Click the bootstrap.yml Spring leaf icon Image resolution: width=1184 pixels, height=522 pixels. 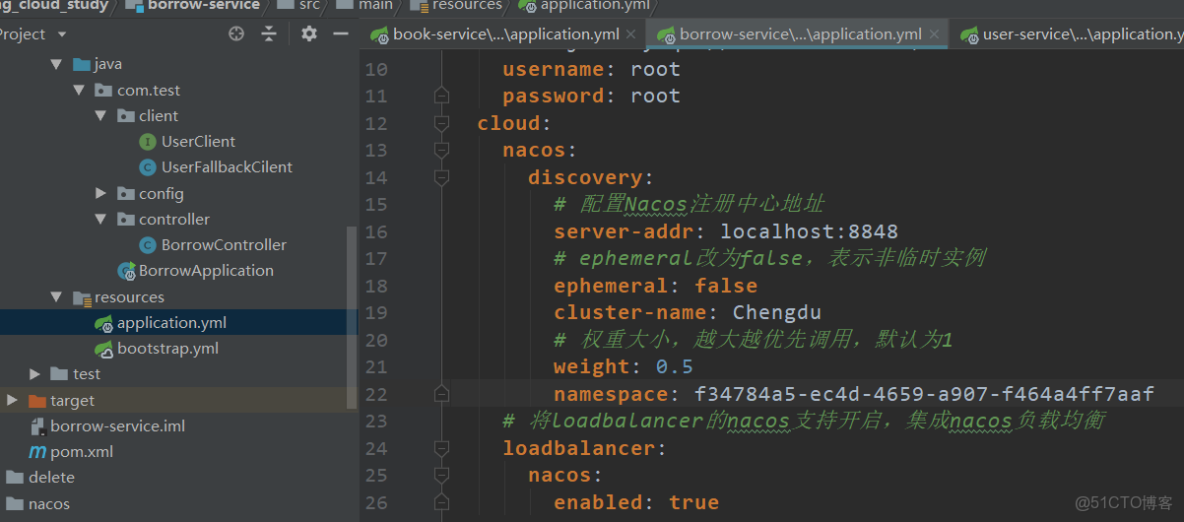pos(103,349)
